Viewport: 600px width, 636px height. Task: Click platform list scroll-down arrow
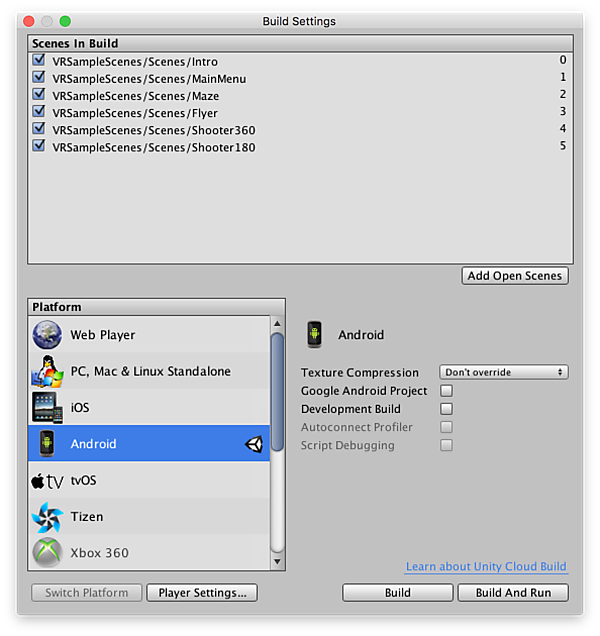(277, 562)
